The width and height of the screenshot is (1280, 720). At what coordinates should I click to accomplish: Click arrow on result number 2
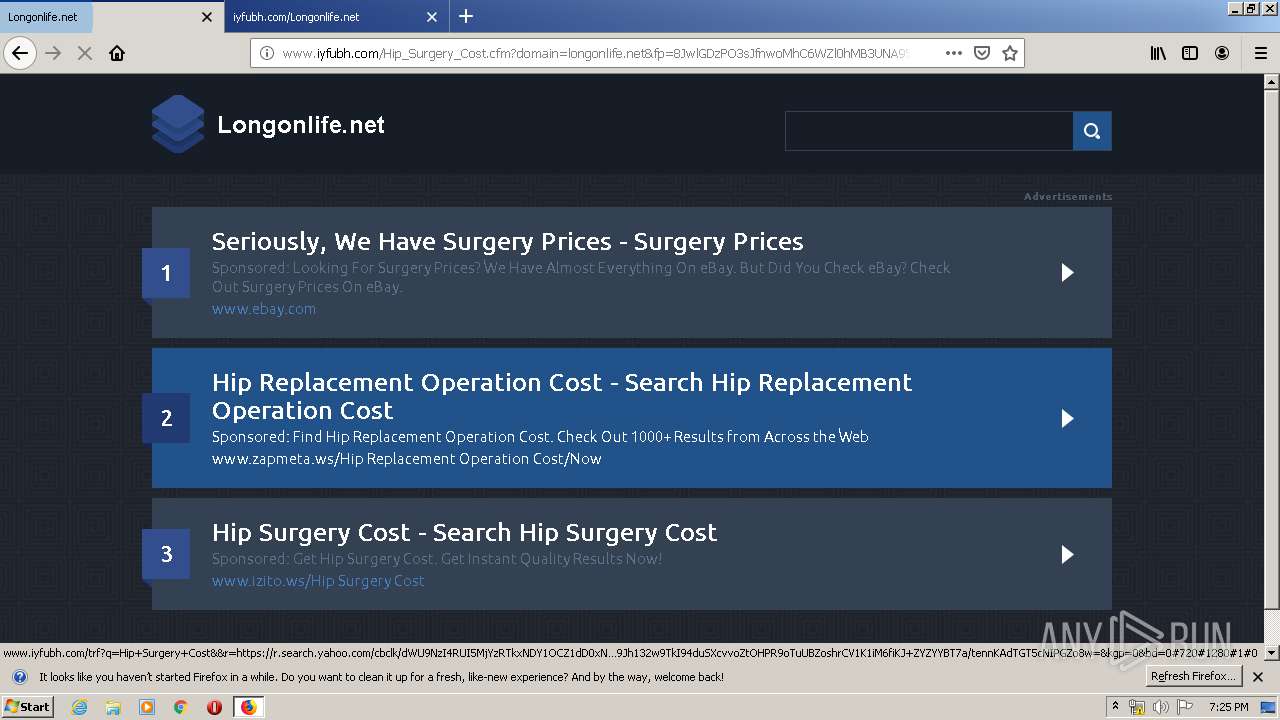point(1067,418)
